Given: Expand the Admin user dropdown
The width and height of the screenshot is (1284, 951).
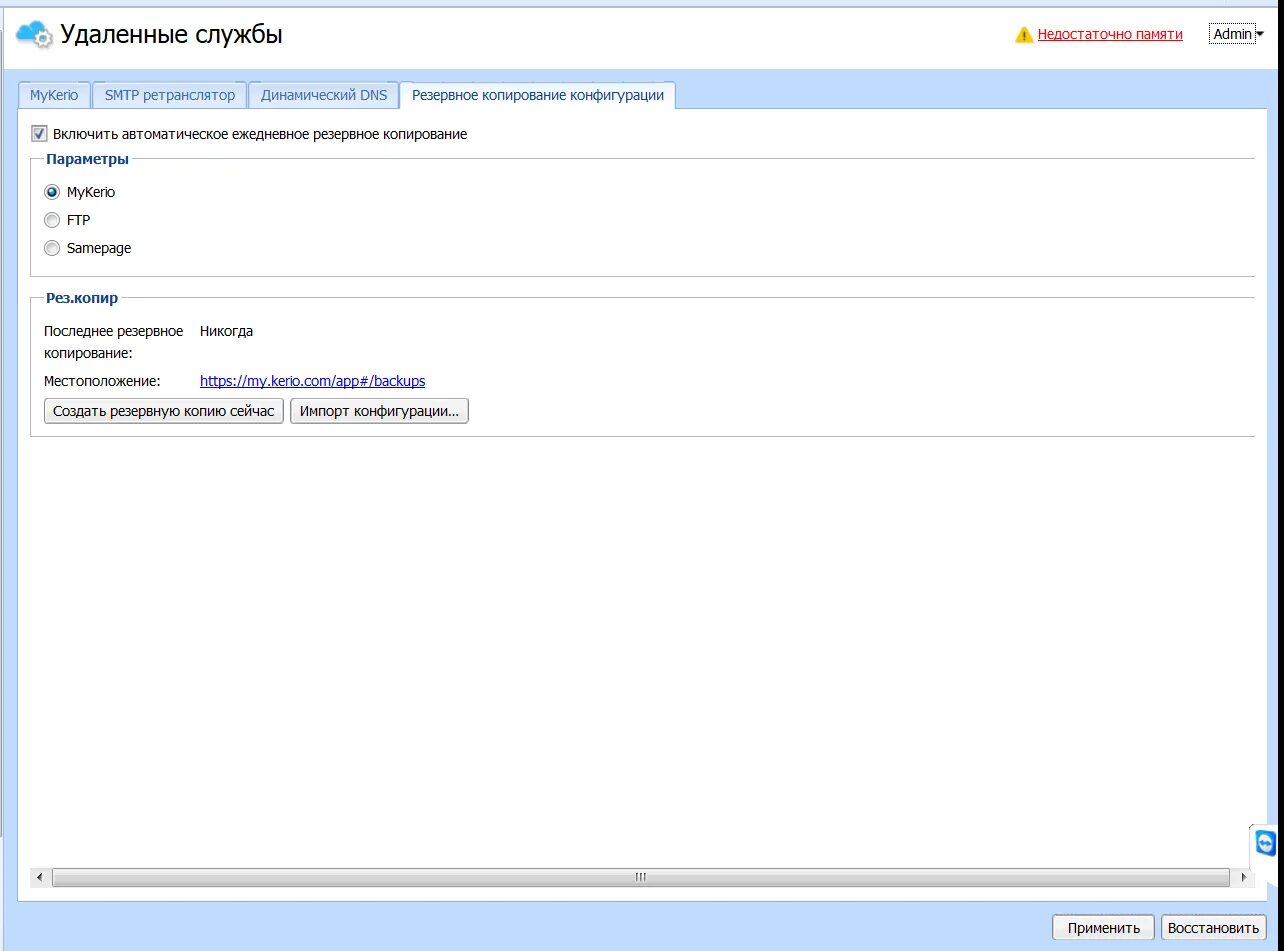Looking at the screenshot, I should 1237,34.
